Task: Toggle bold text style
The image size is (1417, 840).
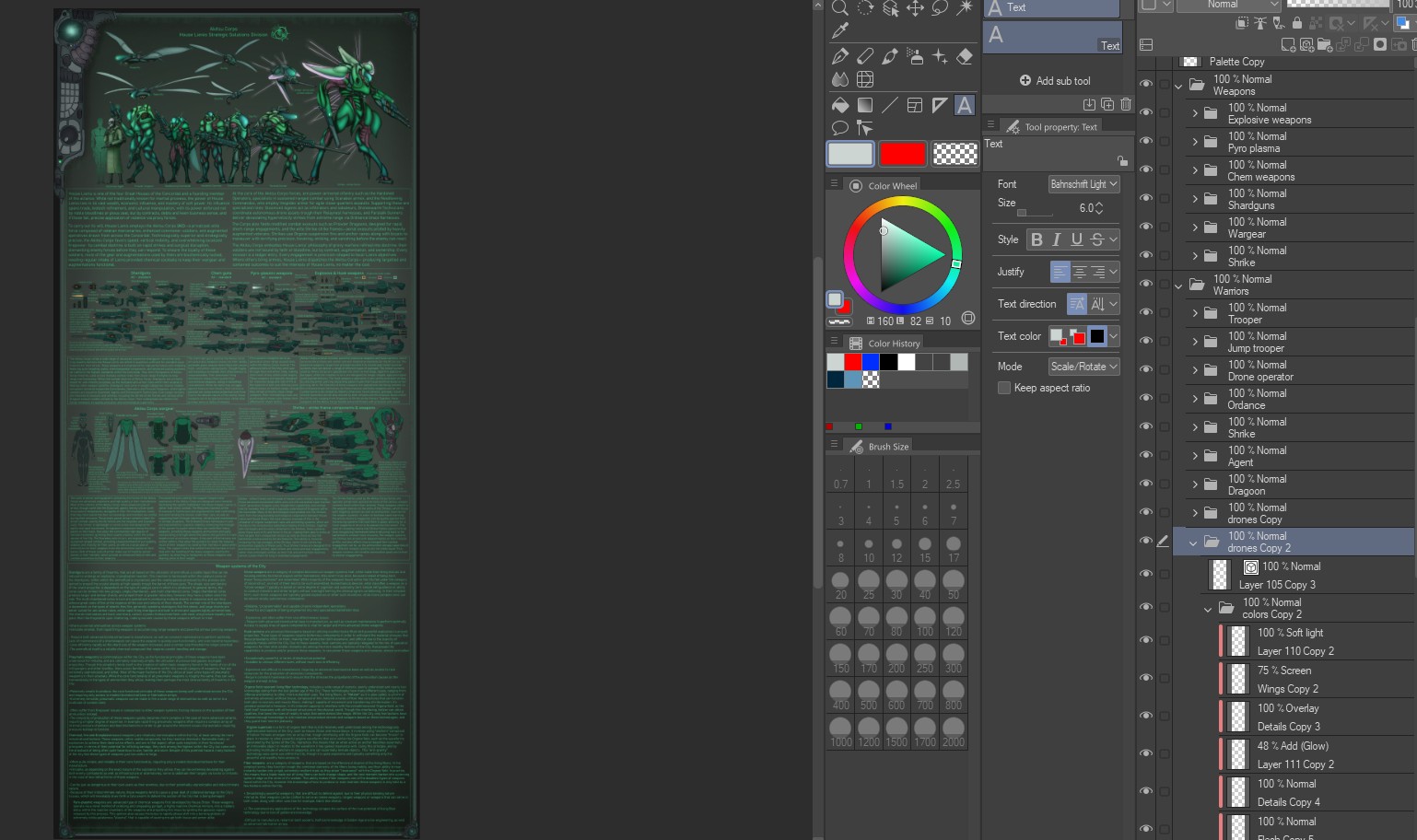Action: pyautogui.click(x=1036, y=239)
